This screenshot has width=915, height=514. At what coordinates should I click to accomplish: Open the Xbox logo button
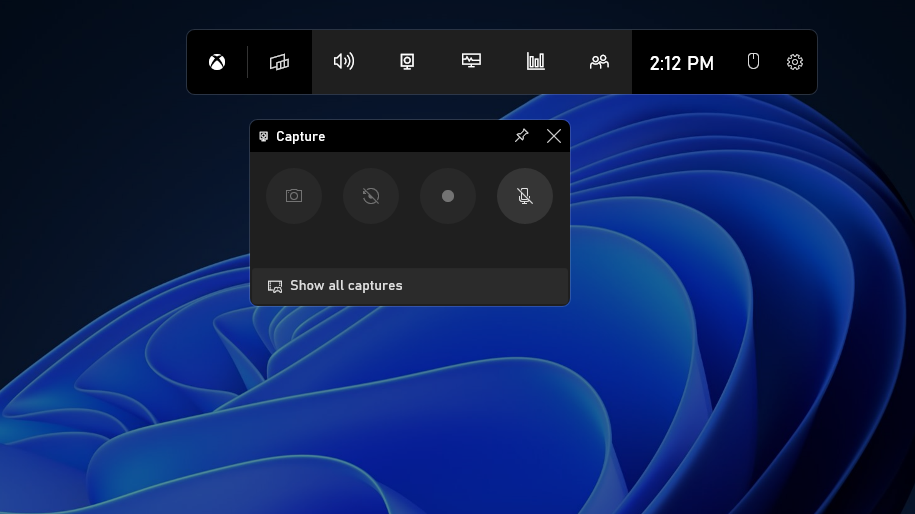217,62
